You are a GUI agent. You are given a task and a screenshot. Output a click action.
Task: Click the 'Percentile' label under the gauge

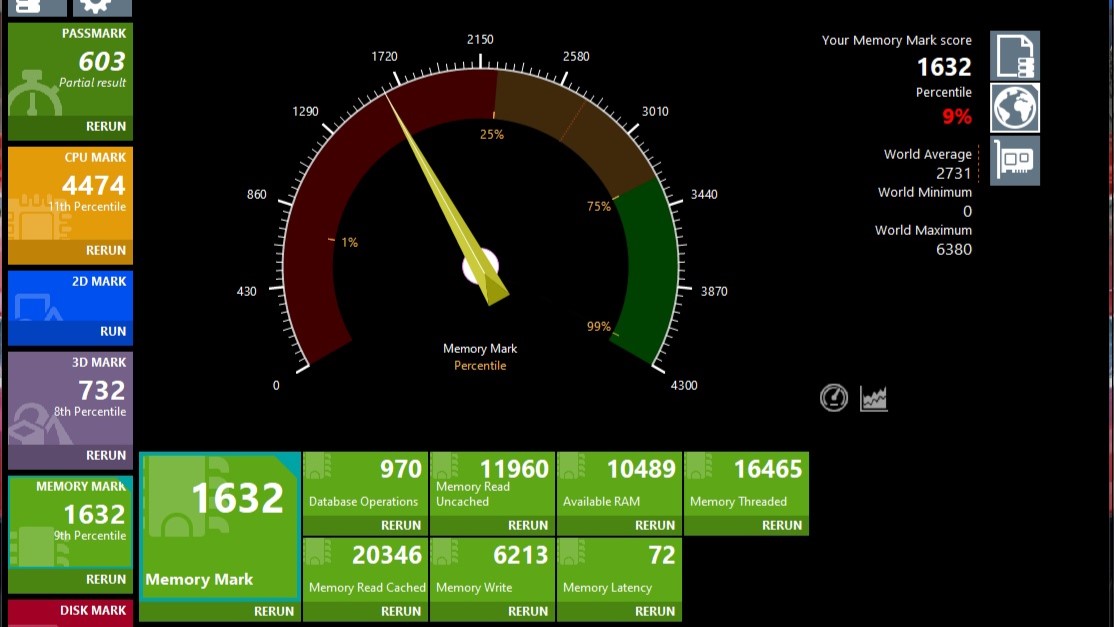480,366
